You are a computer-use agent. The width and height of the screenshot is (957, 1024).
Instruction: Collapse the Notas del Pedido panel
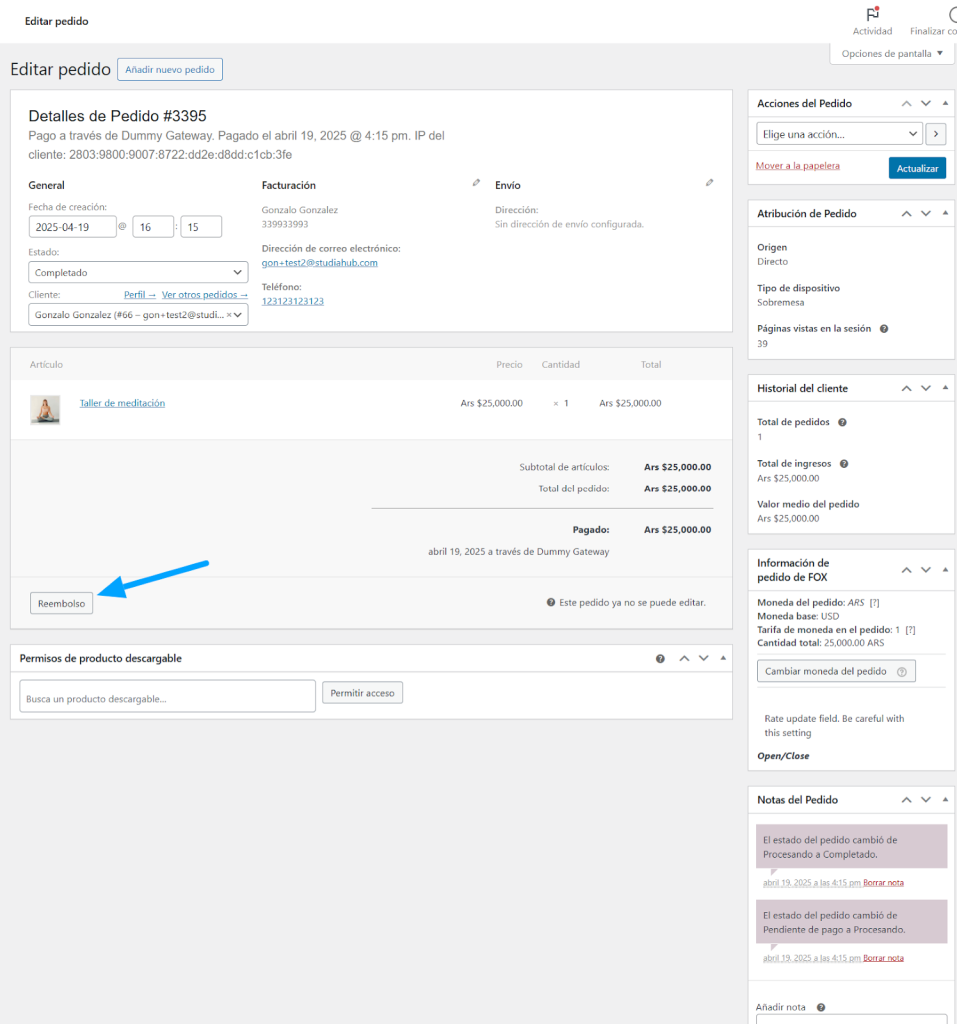[x=946, y=800]
